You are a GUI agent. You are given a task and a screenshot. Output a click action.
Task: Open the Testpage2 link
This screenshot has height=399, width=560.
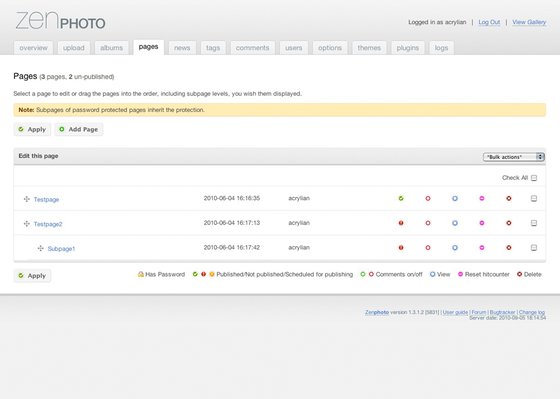point(48,224)
